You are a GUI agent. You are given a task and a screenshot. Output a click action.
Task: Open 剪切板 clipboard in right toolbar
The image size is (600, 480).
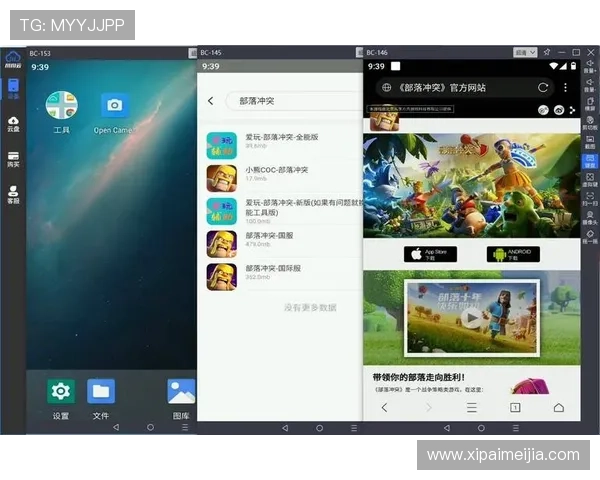pos(590,123)
